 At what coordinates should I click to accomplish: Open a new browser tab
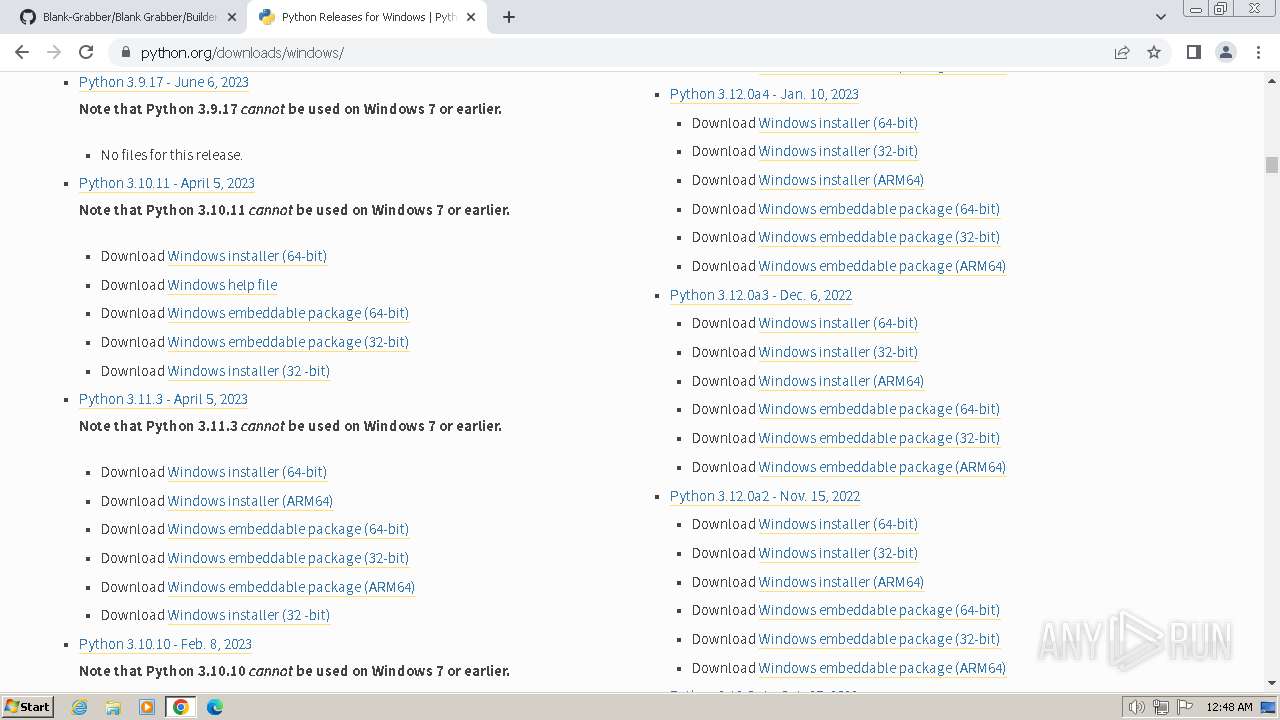[x=508, y=17]
